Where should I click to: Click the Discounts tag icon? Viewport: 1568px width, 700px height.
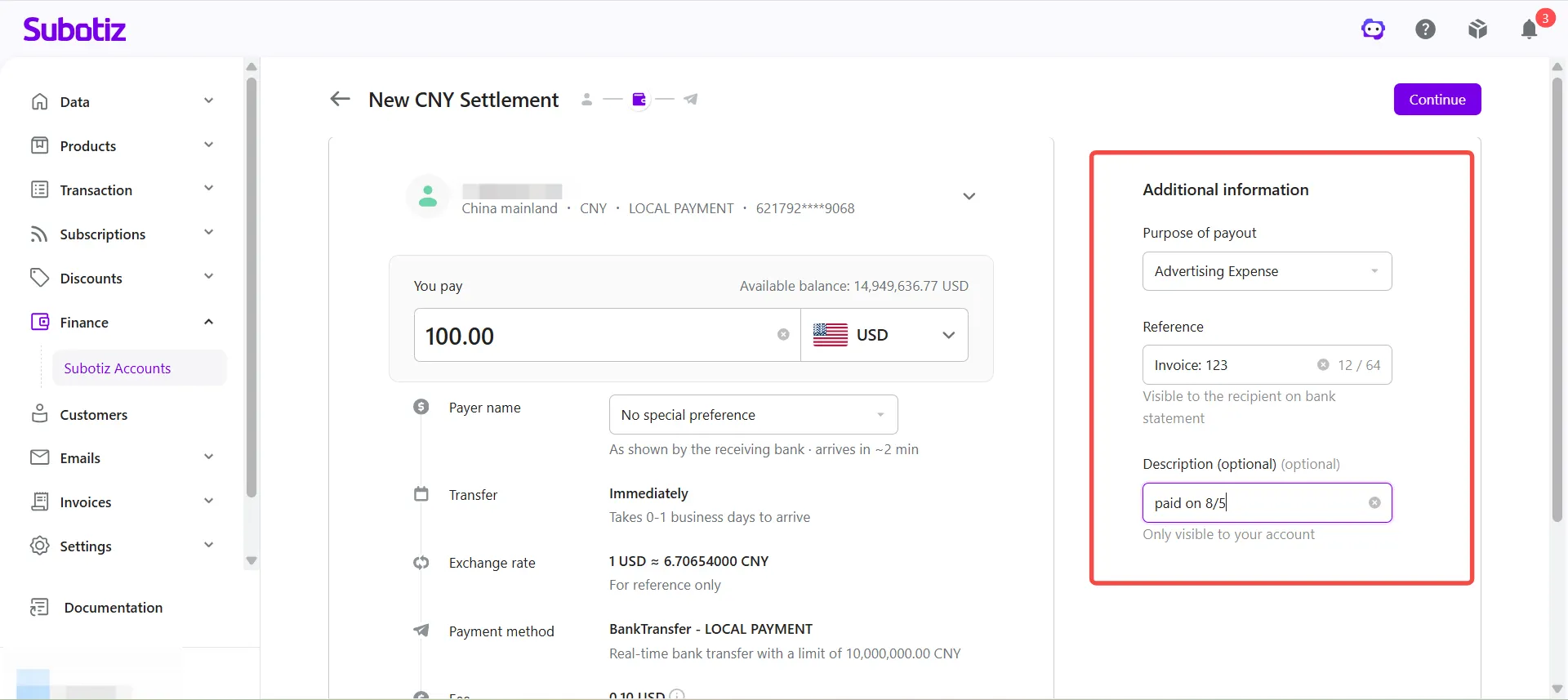[39, 278]
